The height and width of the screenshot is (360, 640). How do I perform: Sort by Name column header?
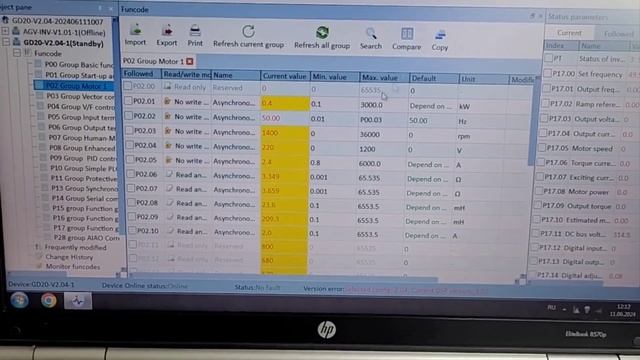(x=236, y=75)
